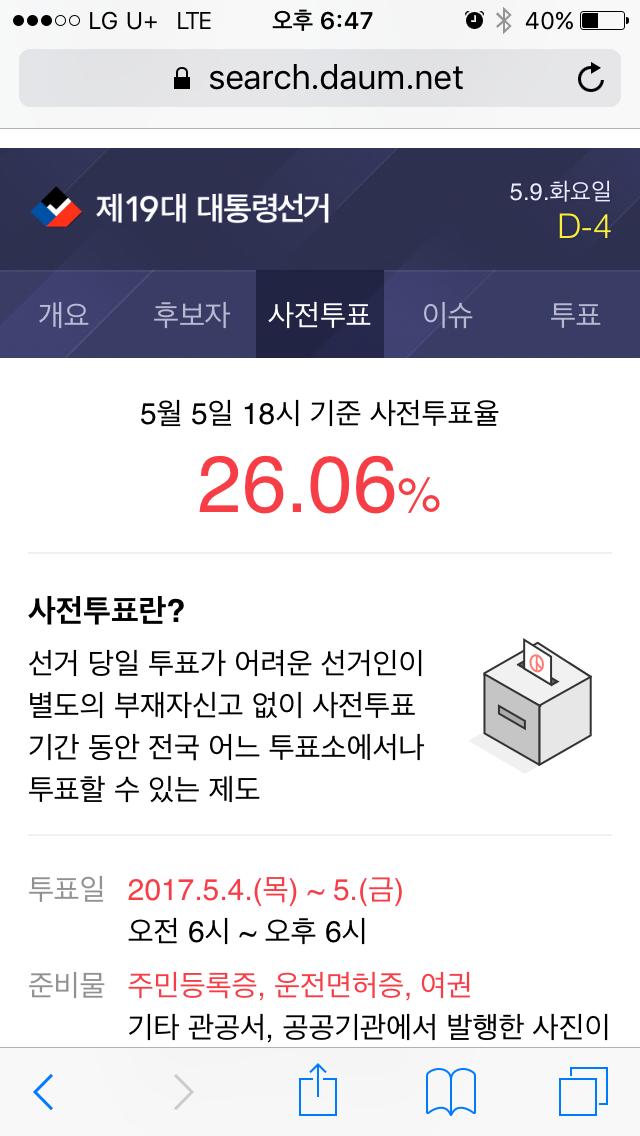The width and height of the screenshot is (640, 1136).
Task: Open the 투표 tab
Action: tap(575, 315)
